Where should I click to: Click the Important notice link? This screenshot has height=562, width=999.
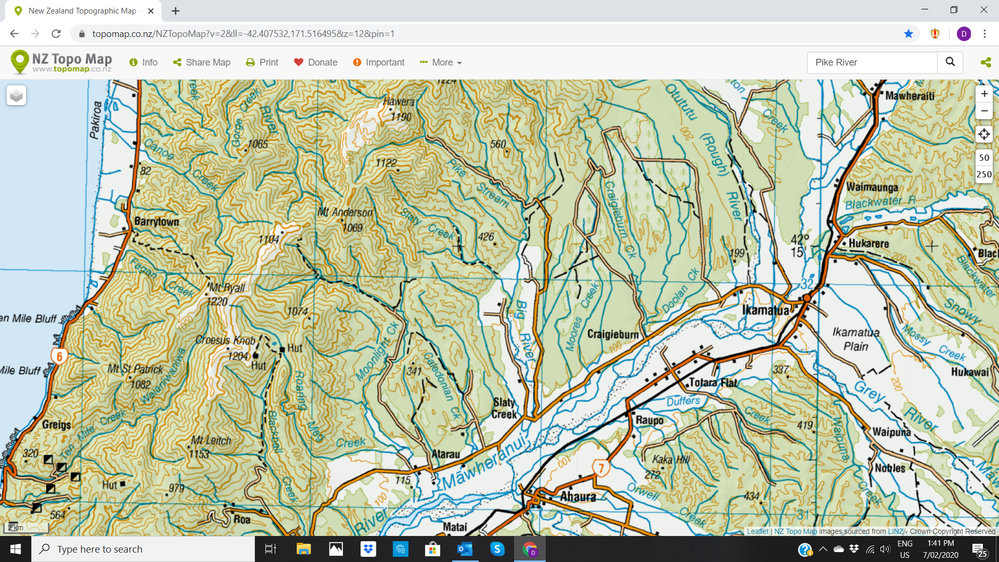tap(378, 62)
